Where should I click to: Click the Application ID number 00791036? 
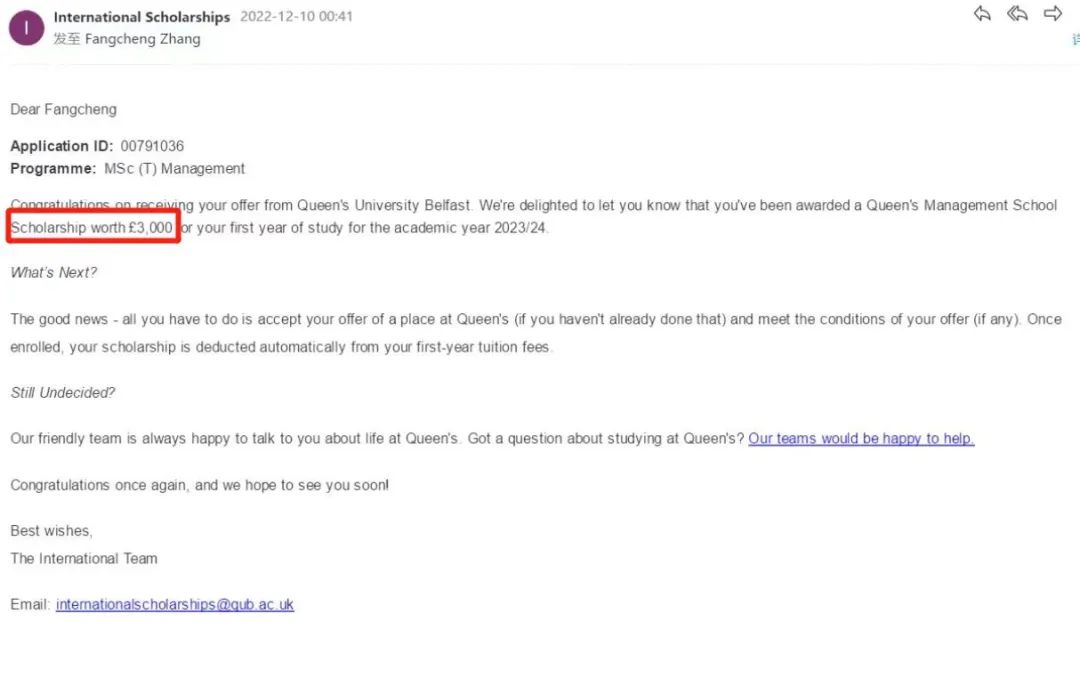click(152, 146)
